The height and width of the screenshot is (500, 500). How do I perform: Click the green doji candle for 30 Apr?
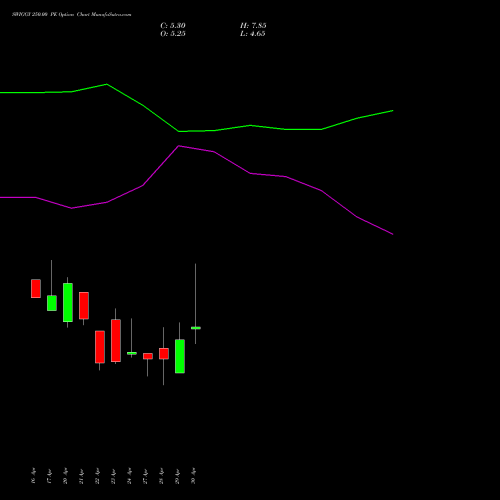[196, 328]
